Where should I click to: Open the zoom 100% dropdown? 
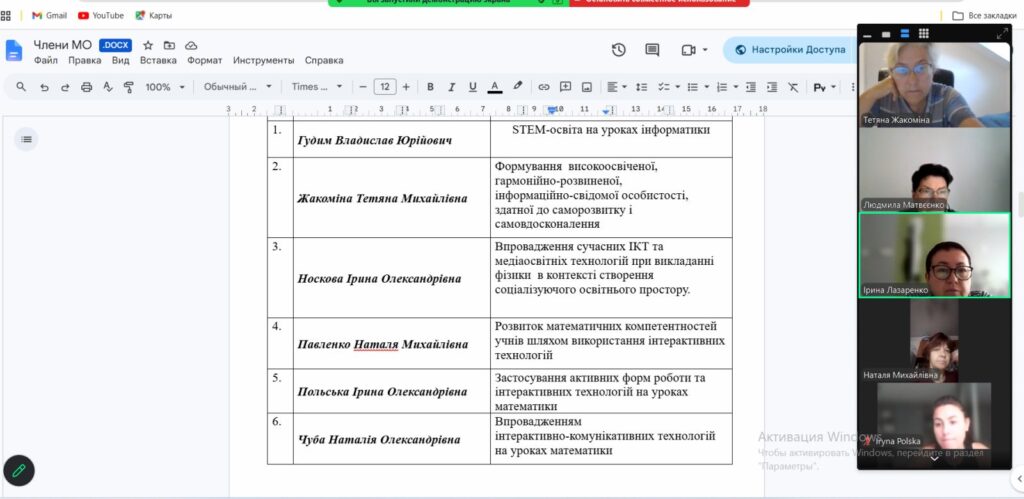coord(165,87)
